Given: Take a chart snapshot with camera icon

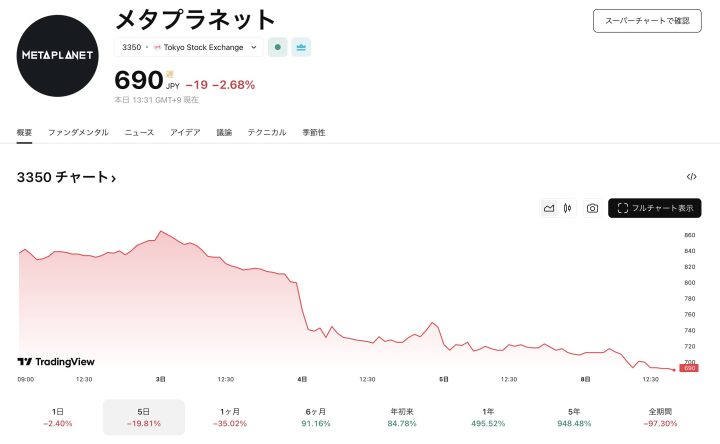Looking at the screenshot, I should (592, 208).
